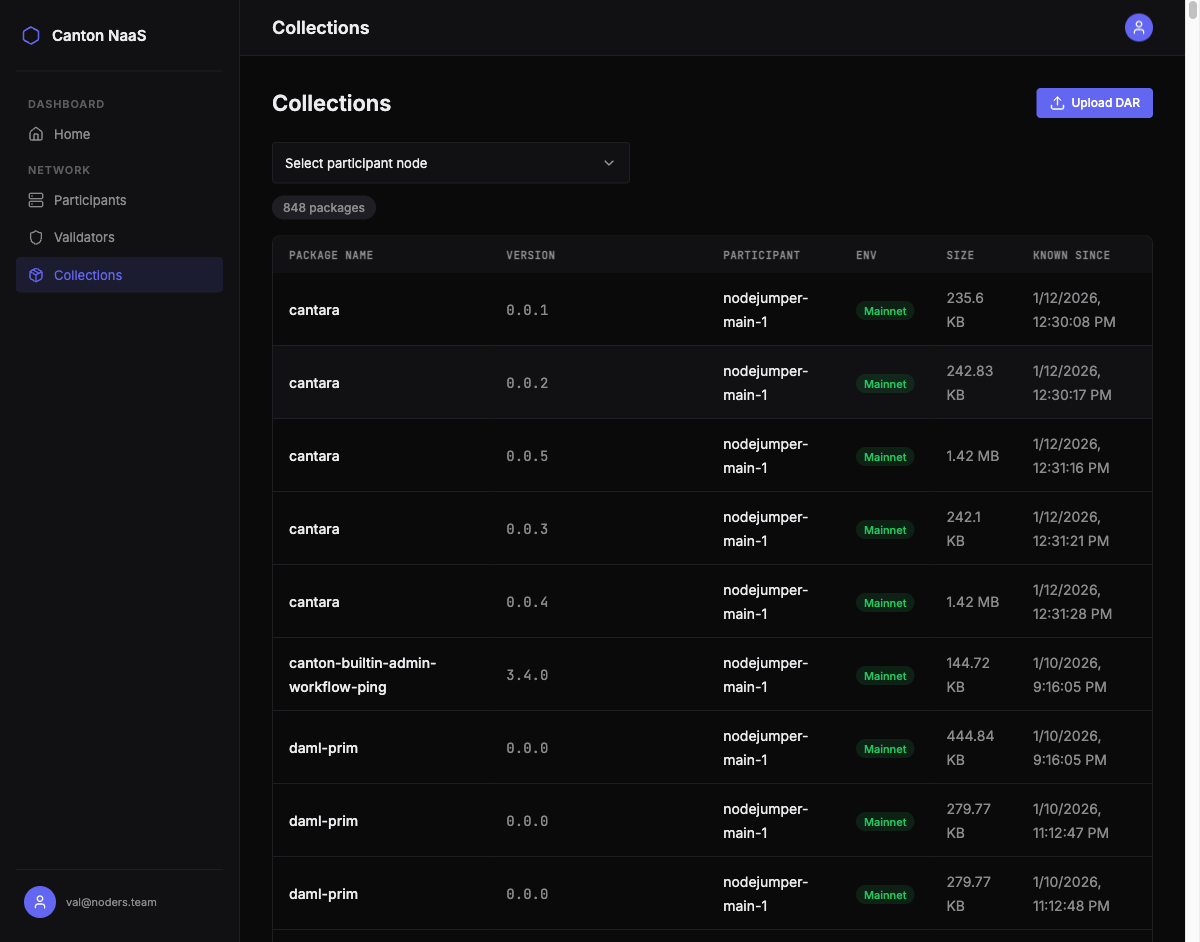Click the val@noders.team account label

click(x=111, y=902)
